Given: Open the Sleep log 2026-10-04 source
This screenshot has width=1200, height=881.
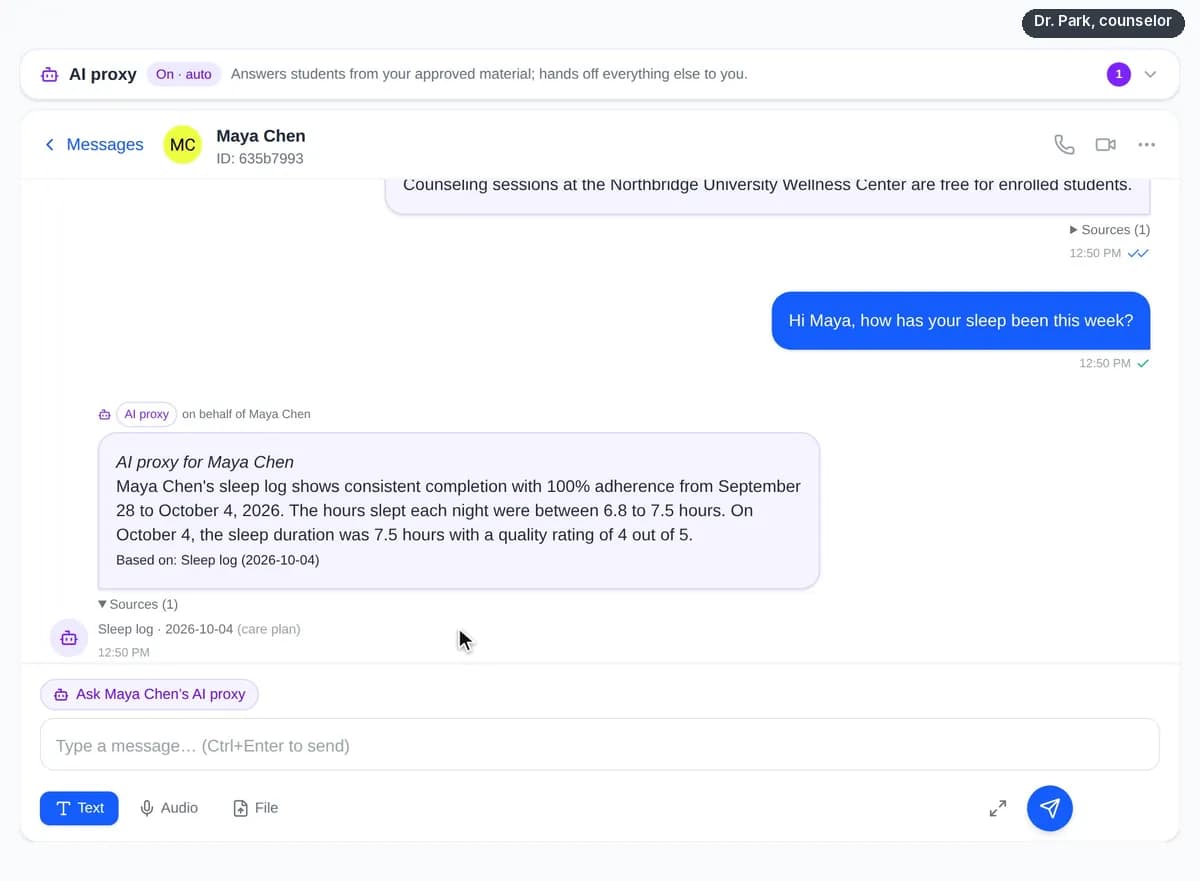Looking at the screenshot, I should (x=199, y=629).
